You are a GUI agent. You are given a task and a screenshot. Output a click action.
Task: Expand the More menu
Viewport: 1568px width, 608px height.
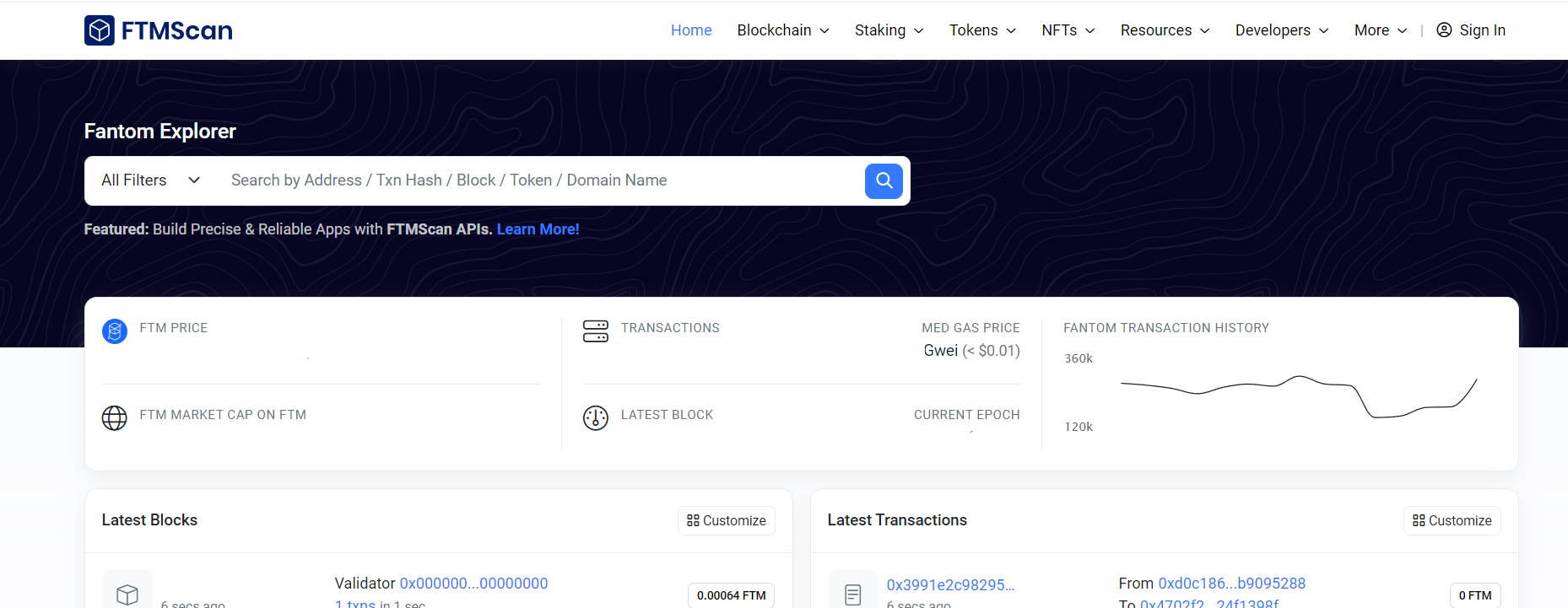coord(1381,30)
